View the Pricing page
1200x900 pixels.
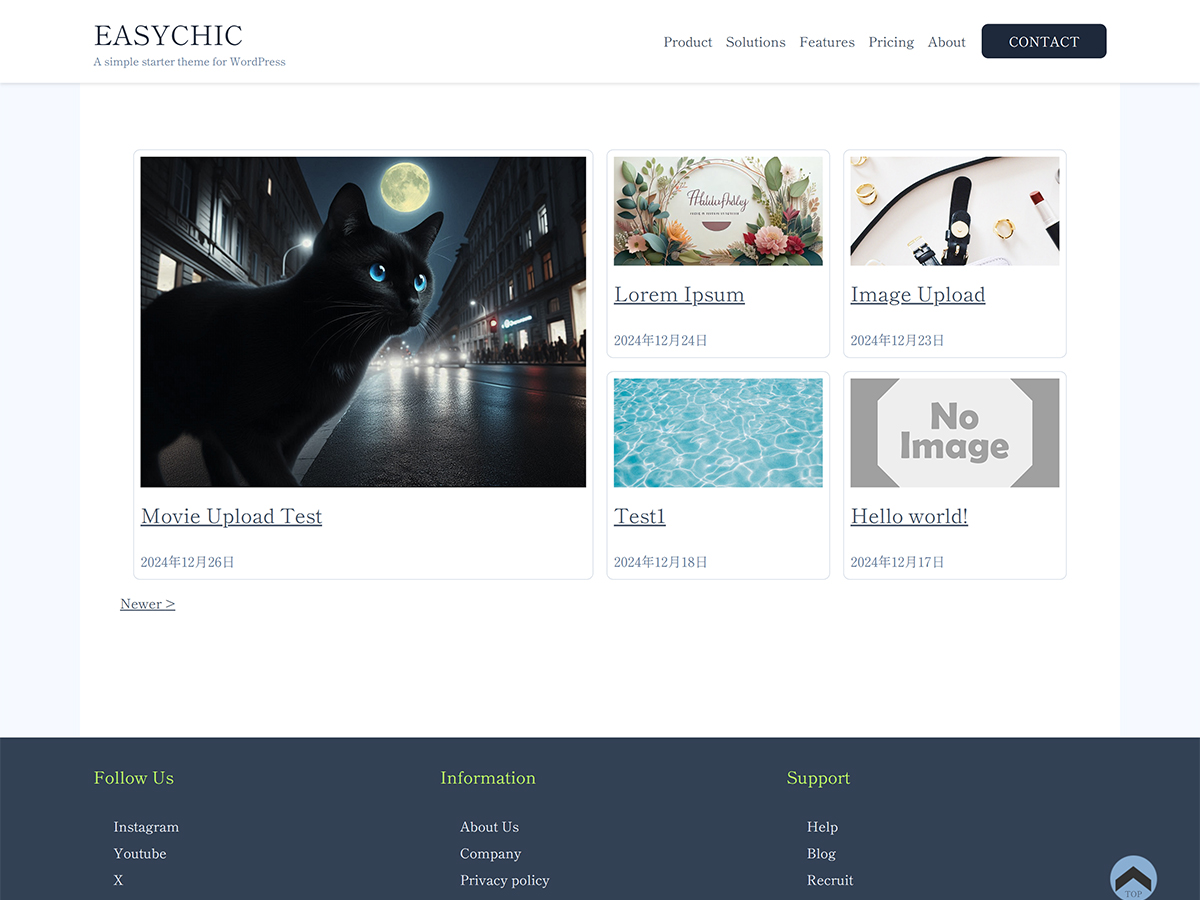(891, 42)
